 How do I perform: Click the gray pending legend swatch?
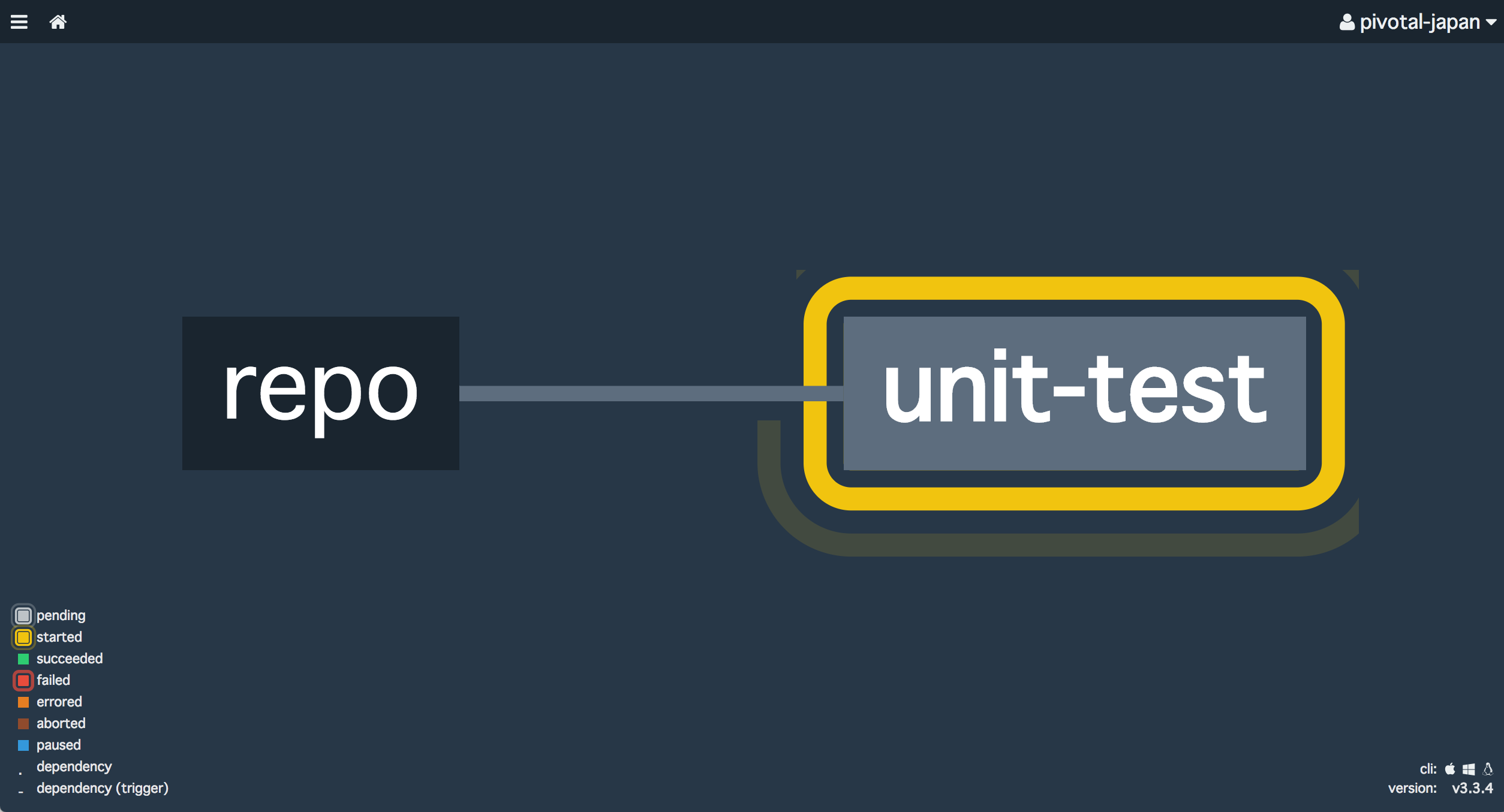pyautogui.click(x=23, y=615)
